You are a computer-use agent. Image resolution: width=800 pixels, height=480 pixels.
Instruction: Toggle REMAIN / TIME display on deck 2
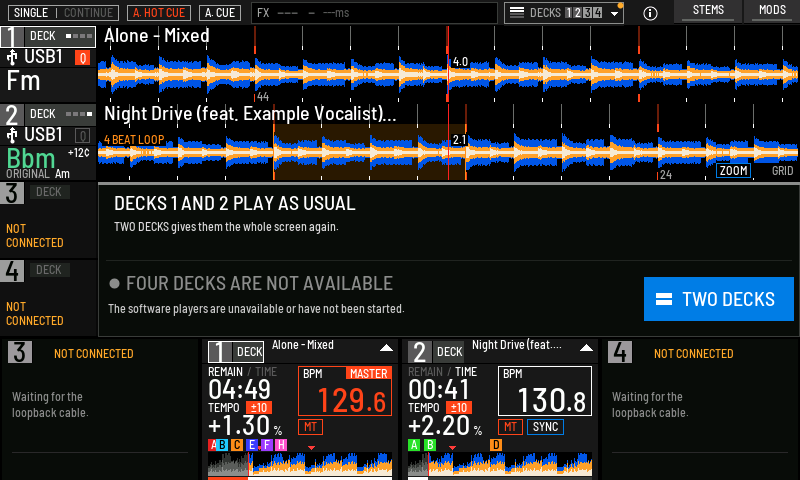(442, 372)
